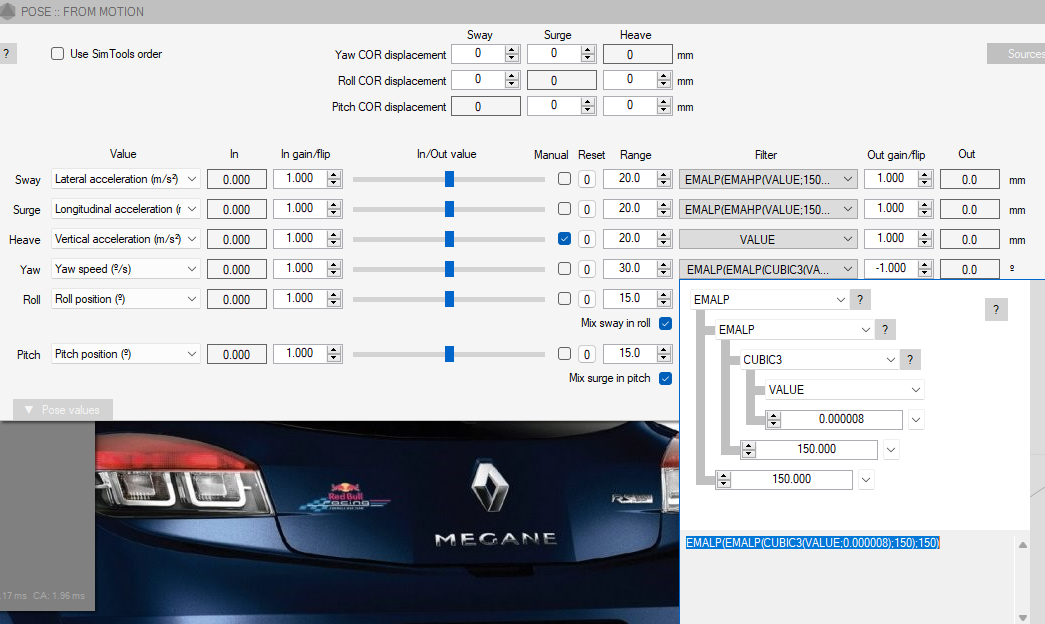
Task: Open help for the outer EMALP filter
Action: pos(860,299)
